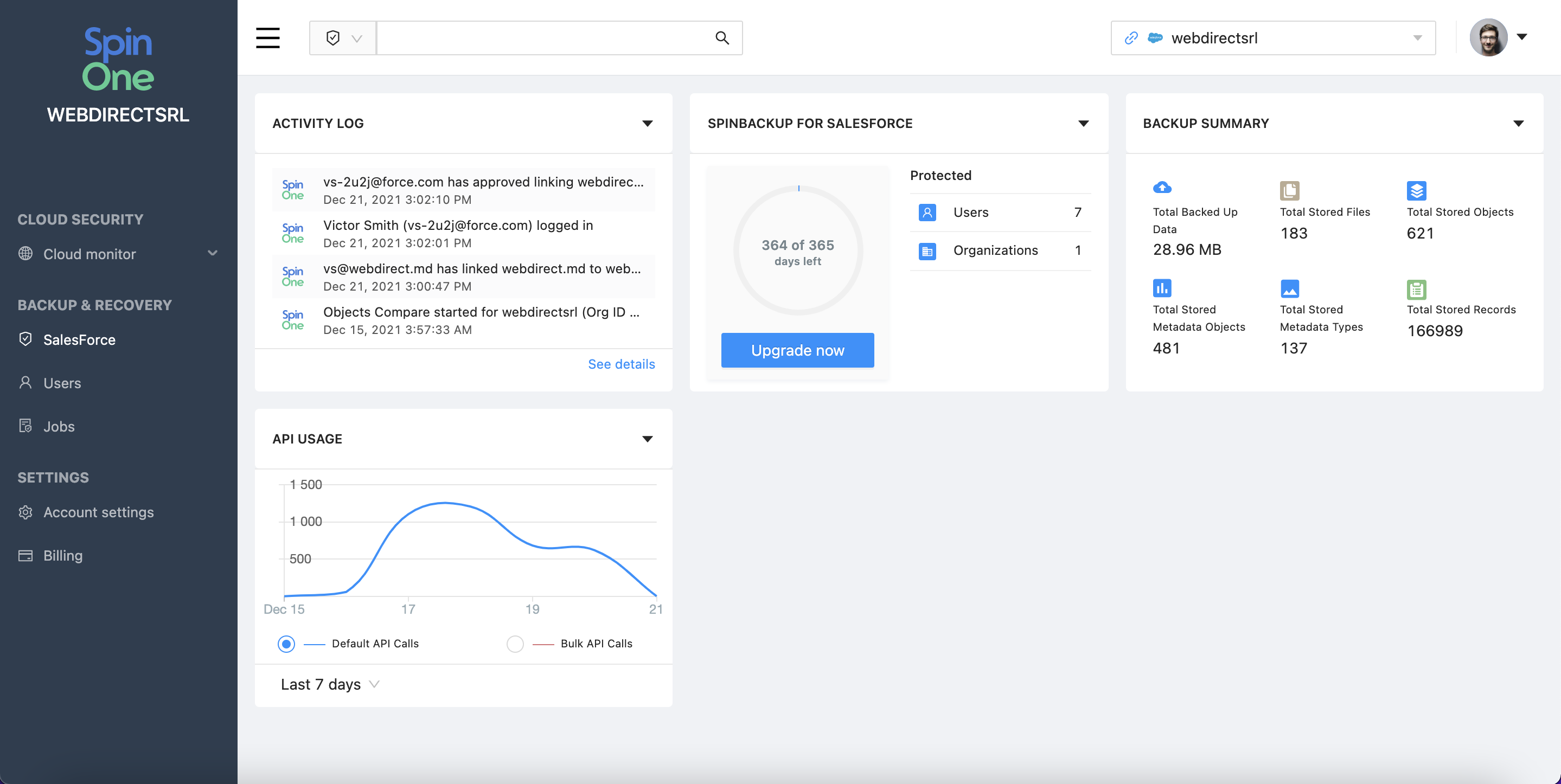Click the Organizations building icon

[927, 251]
